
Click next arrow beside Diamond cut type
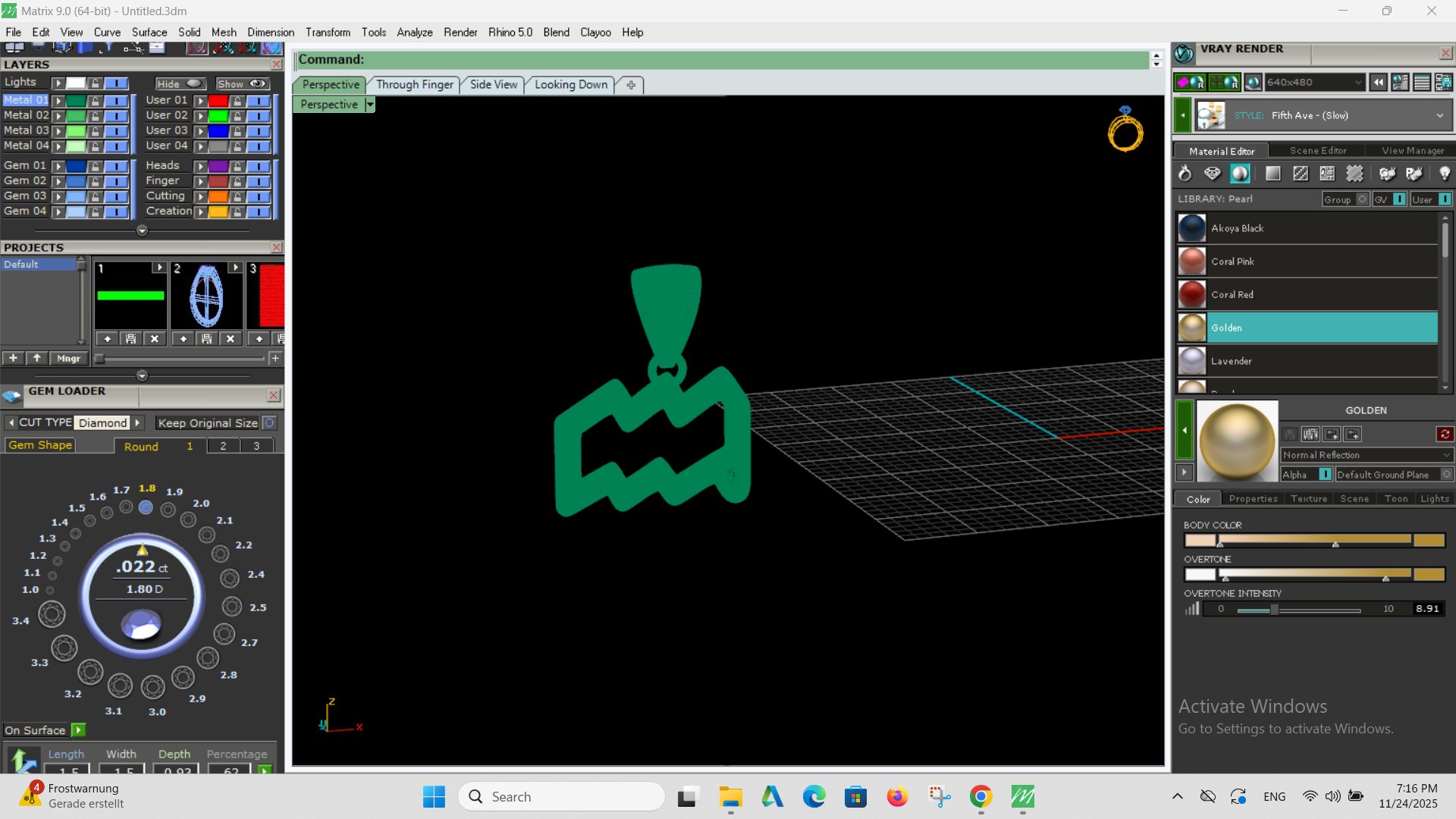tap(137, 422)
